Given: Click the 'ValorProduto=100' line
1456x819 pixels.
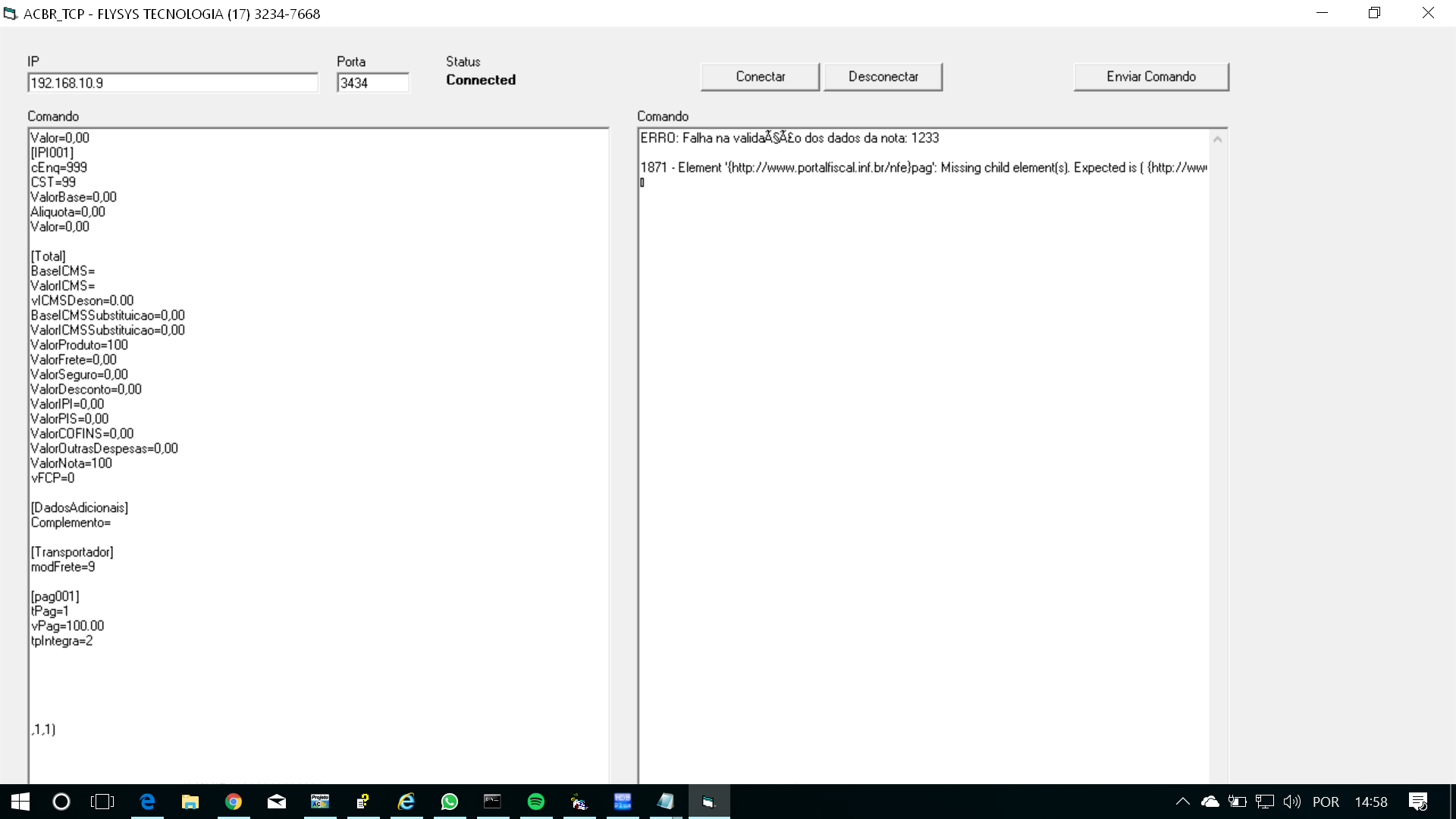Looking at the screenshot, I should click(80, 345).
